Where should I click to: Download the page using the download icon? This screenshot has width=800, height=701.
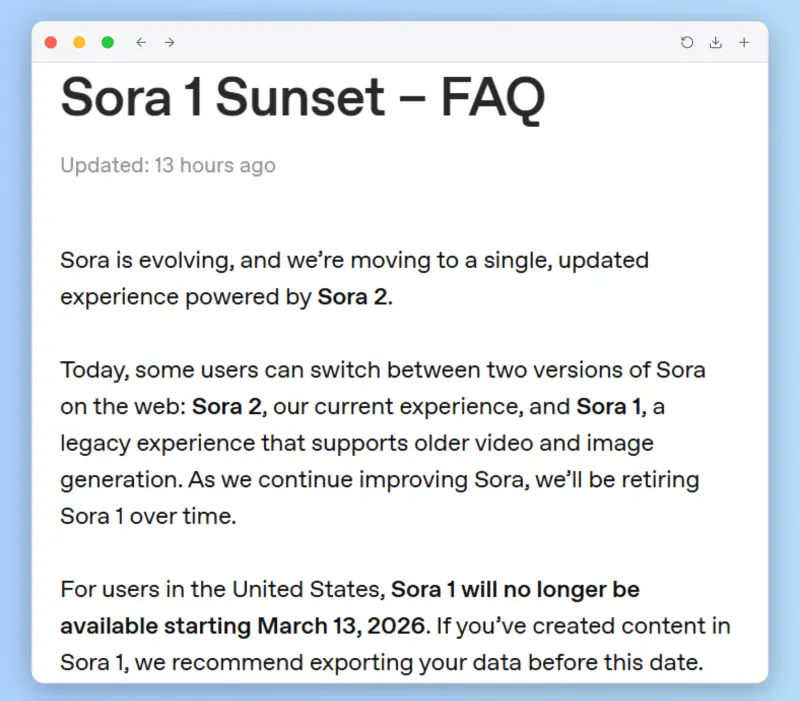tap(716, 42)
